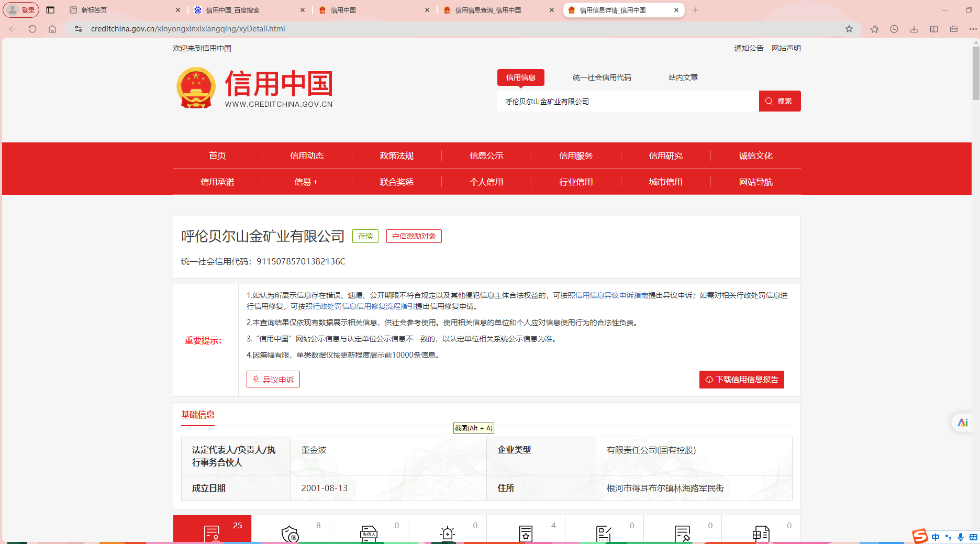This screenshot has height=544, width=980.
Task: Open the 通知公告 link
Action: point(749,48)
